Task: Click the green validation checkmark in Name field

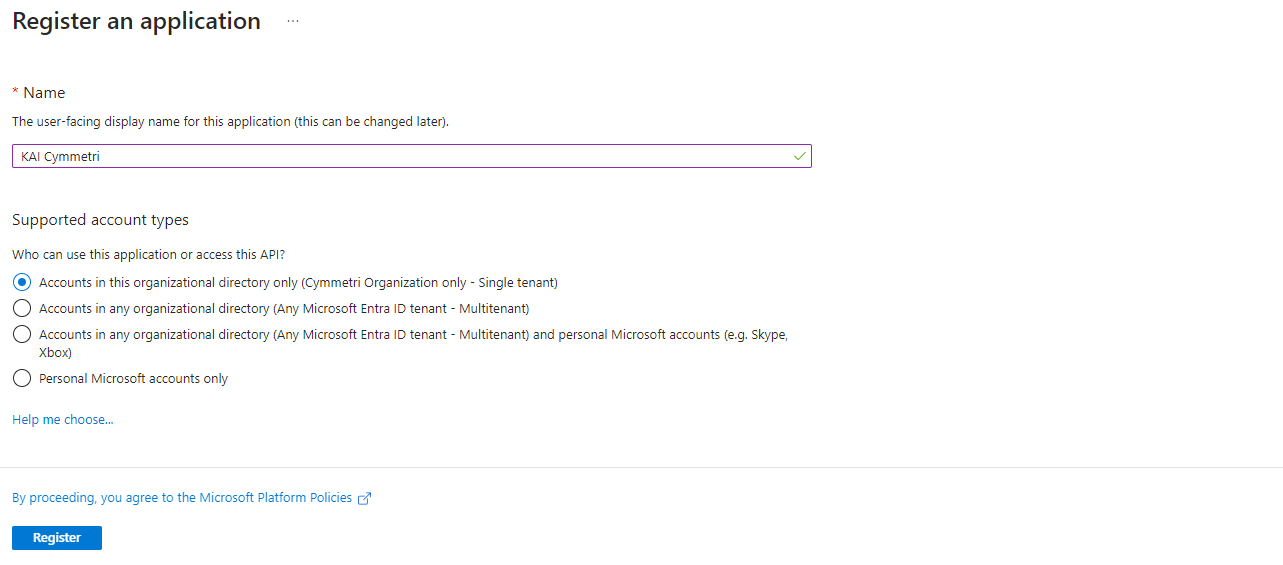Action: (799, 157)
